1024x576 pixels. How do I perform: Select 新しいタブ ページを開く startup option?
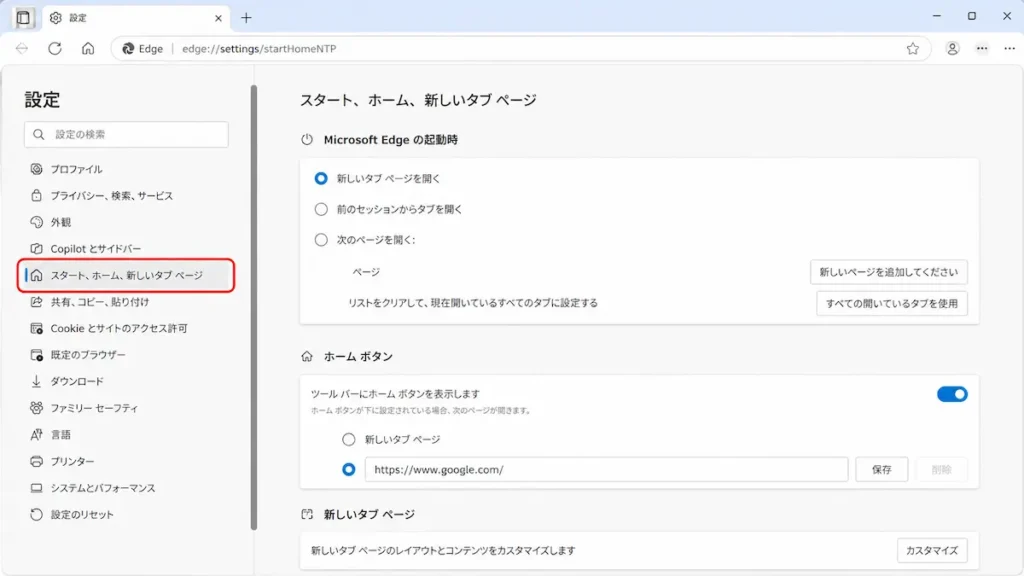point(321,178)
